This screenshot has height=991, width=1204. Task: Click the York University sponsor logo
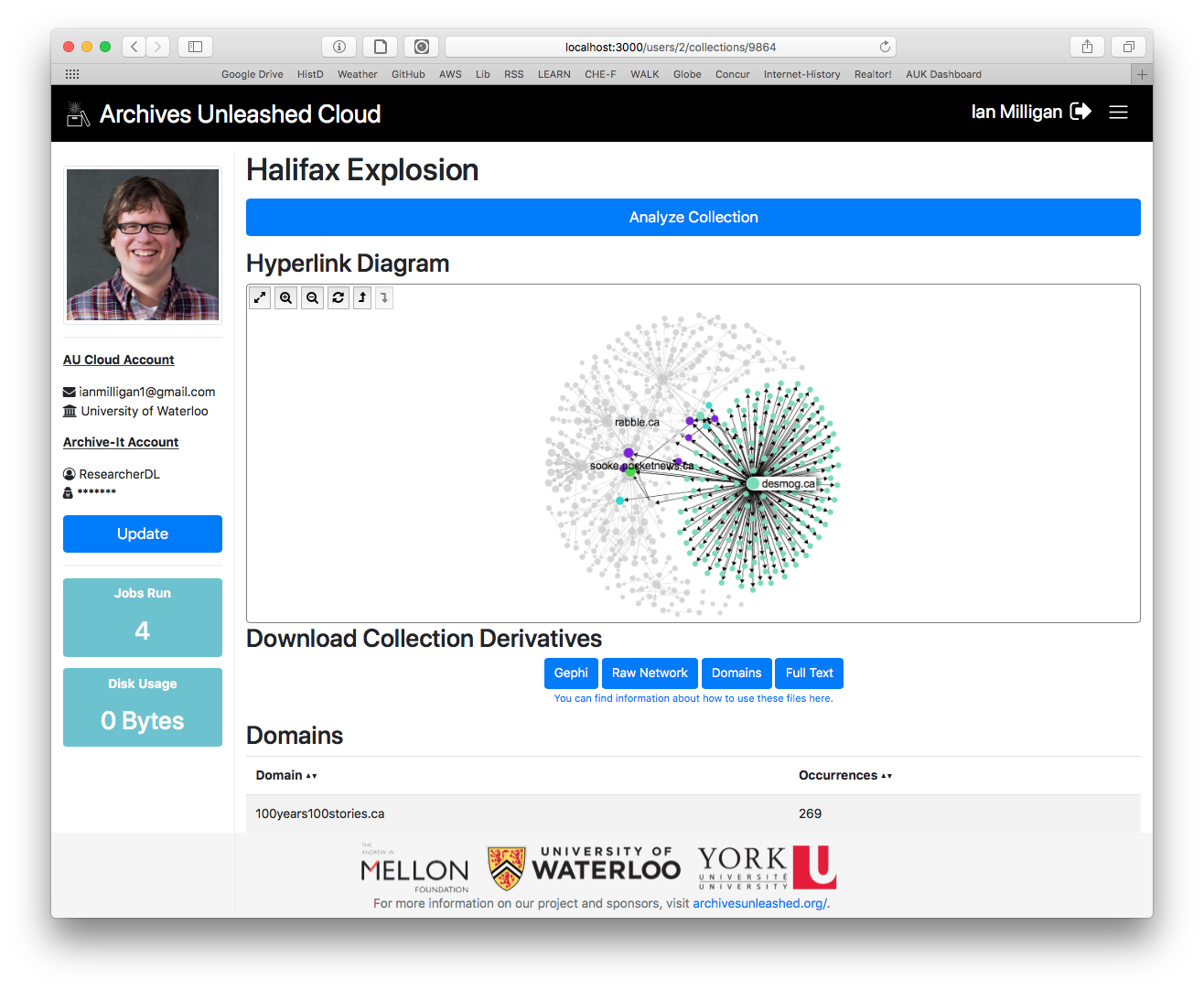768,867
